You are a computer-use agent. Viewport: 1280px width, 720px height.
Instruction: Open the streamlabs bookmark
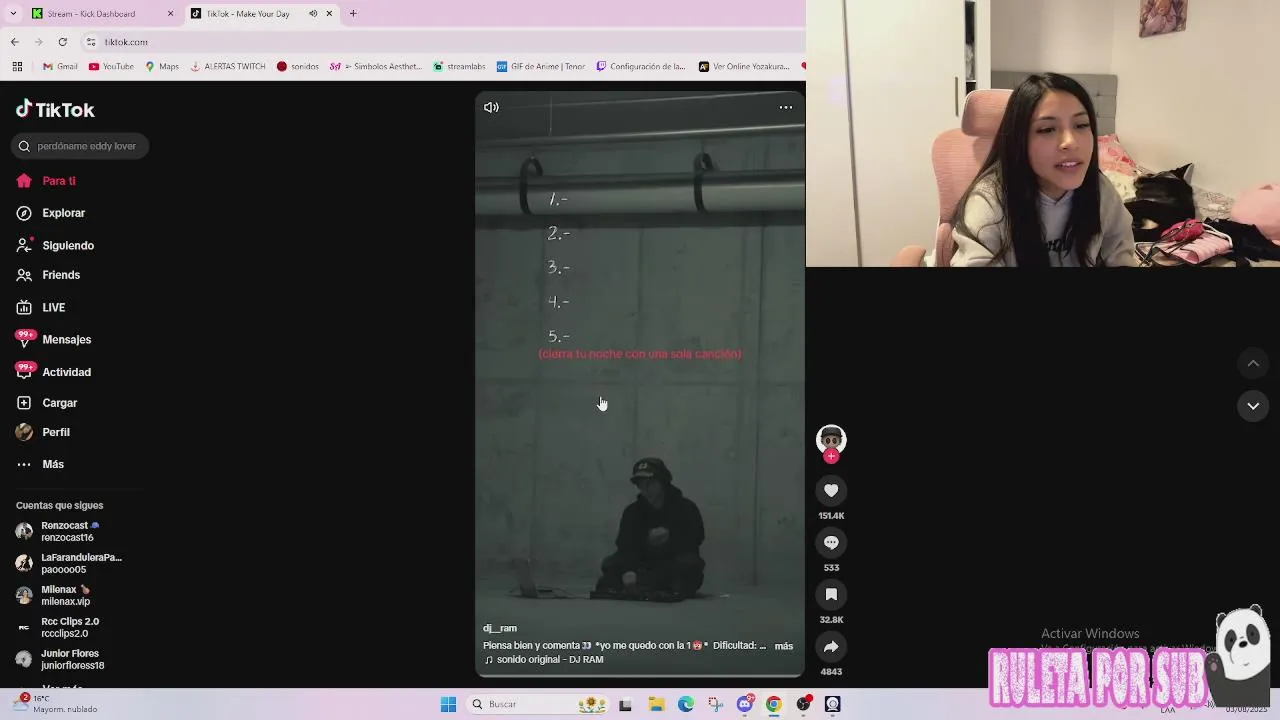click(459, 67)
